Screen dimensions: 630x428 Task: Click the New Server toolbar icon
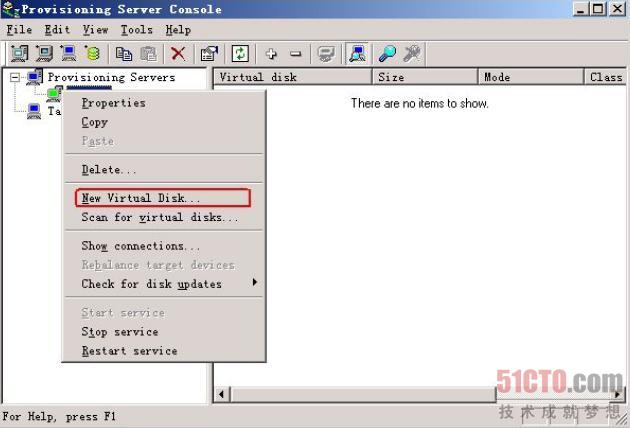(x=19, y=53)
